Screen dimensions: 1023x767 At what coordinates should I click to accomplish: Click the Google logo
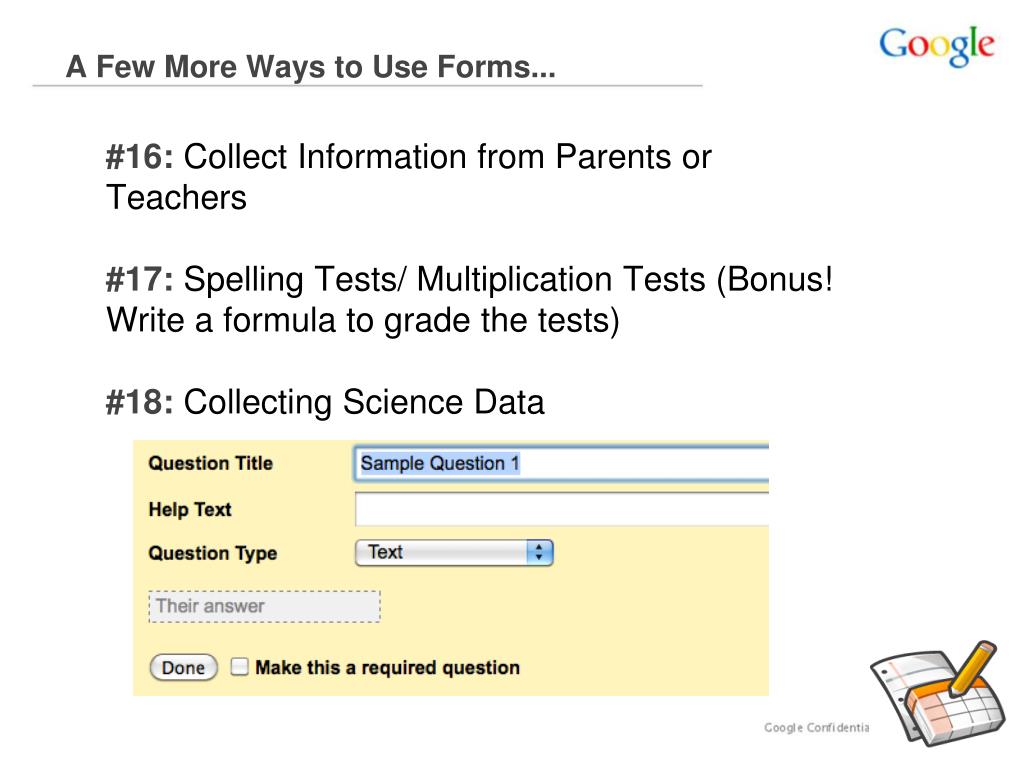point(936,46)
